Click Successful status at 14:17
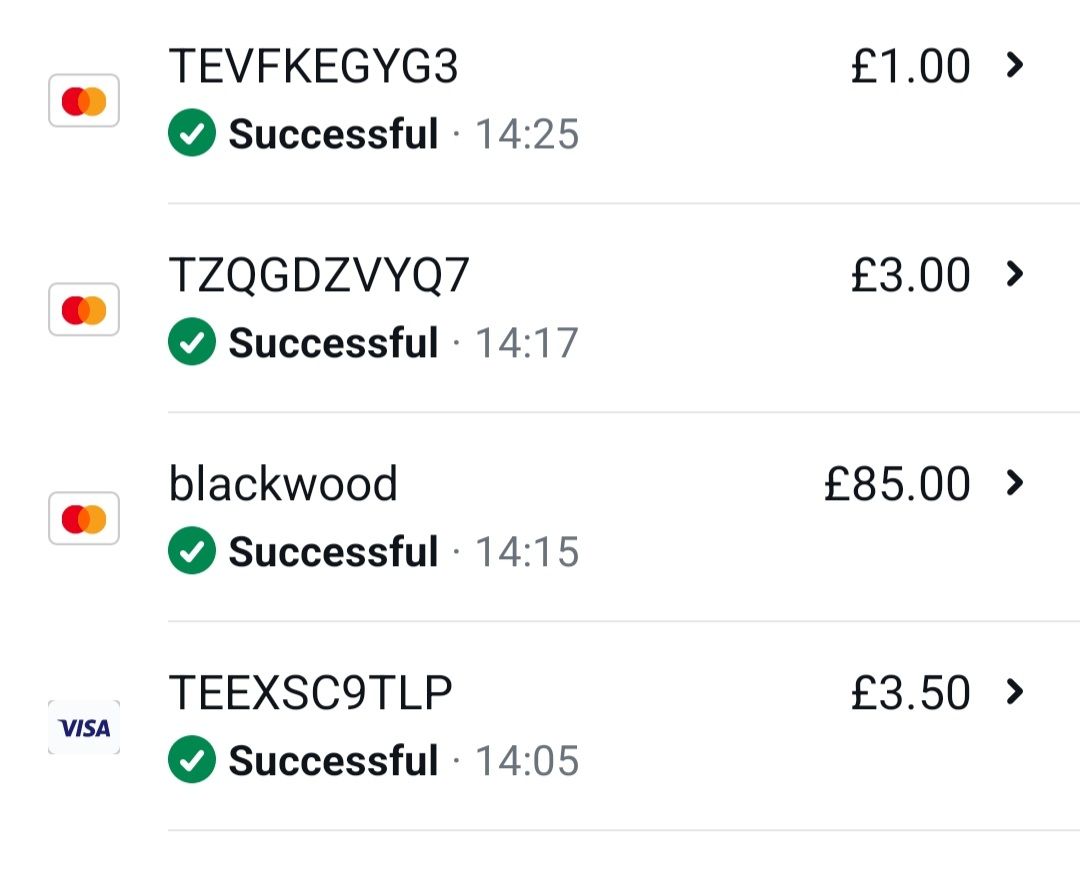The width and height of the screenshot is (1080, 874). [333, 342]
